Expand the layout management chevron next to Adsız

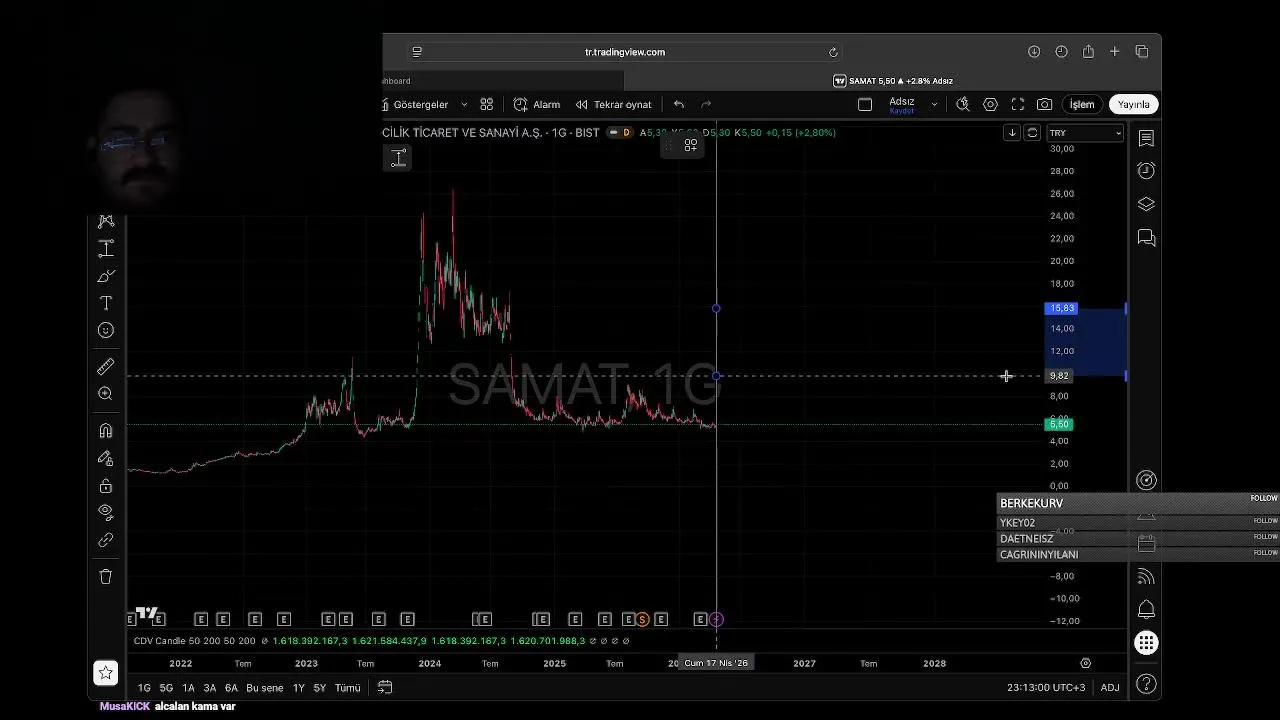[934, 104]
